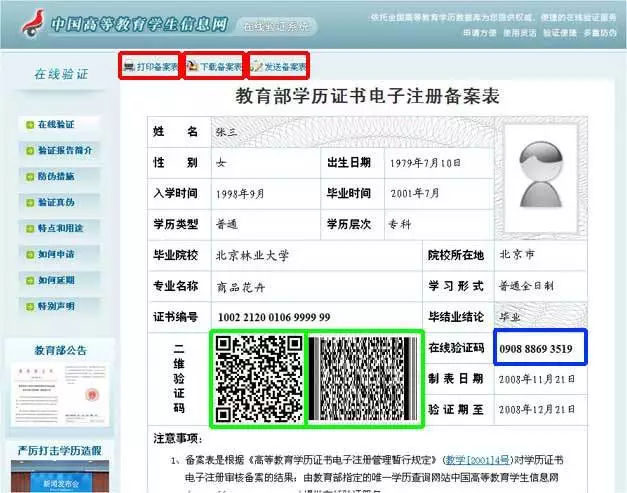Click the green bullet beside 如何申请
This screenshot has height=493, width=627.
pyautogui.click(x=30, y=255)
